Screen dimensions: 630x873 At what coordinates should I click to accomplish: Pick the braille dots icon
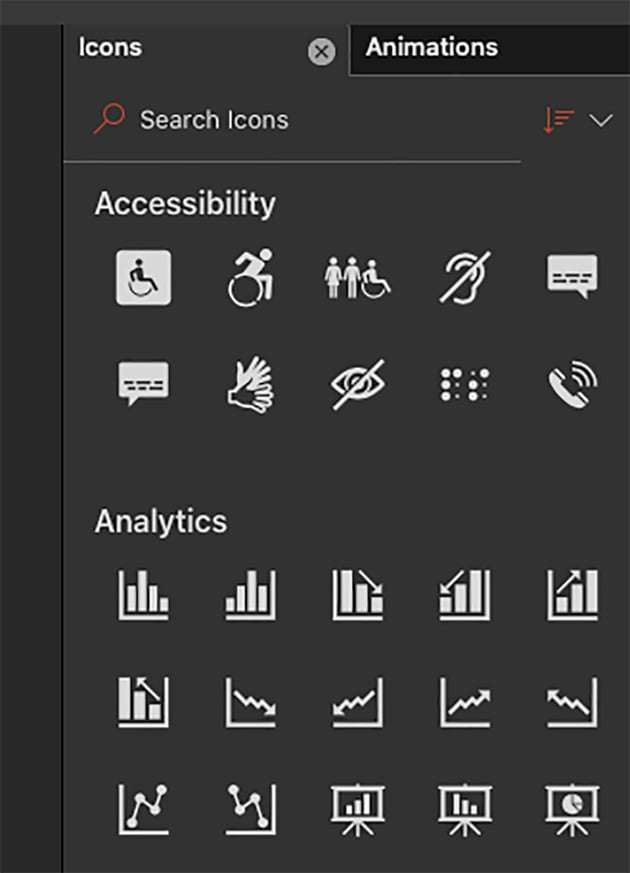pyautogui.click(x=465, y=384)
